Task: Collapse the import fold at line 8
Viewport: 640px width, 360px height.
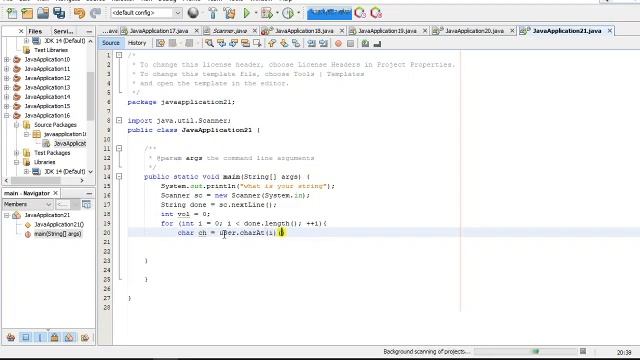Action: (119, 120)
